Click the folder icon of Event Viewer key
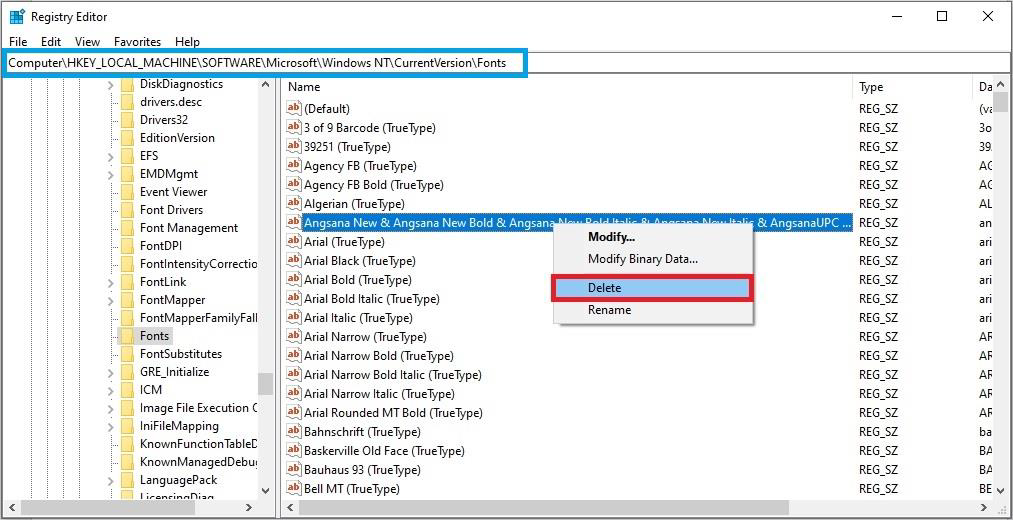 (127, 192)
